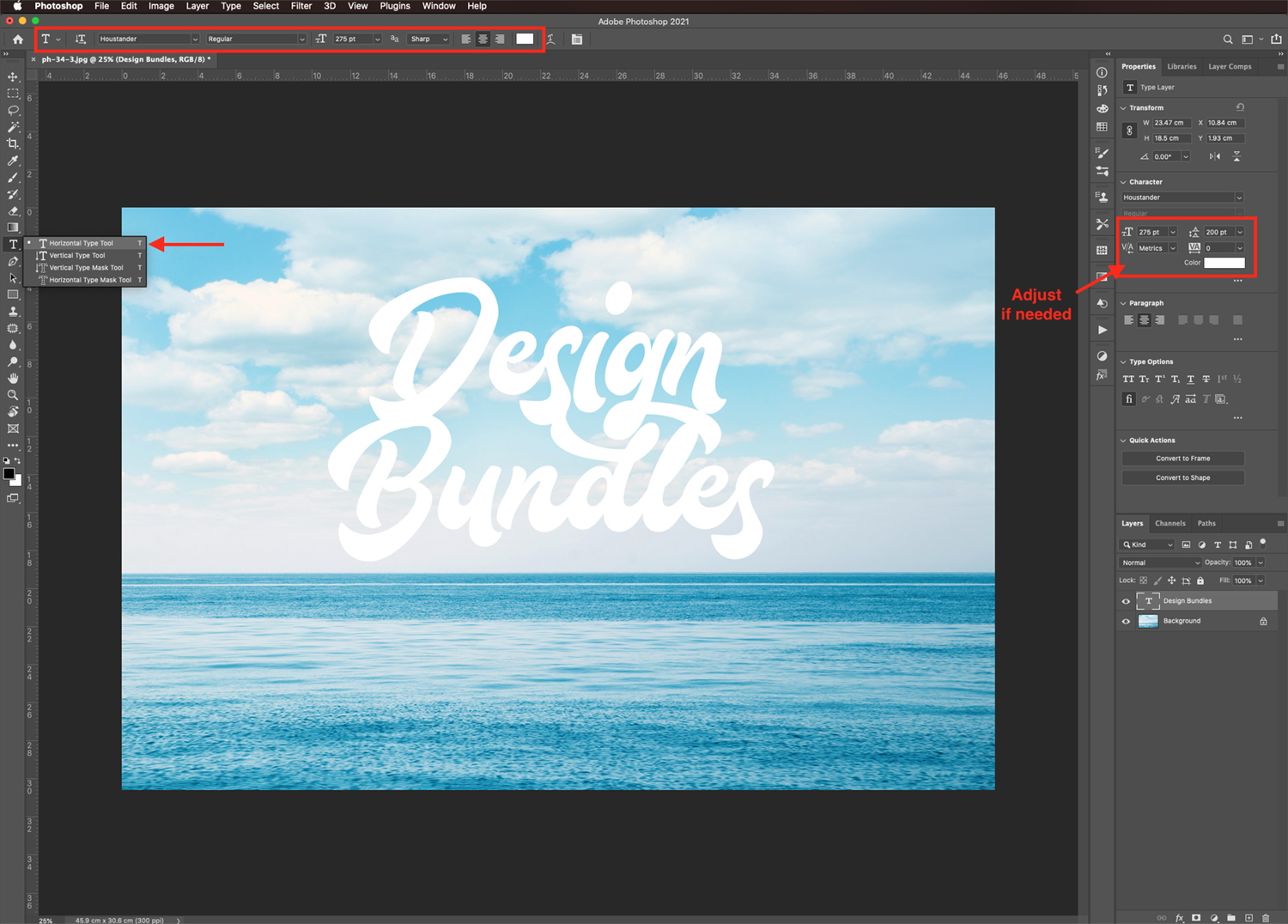This screenshot has width=1288, height=924.
Task: Open the Normal blend mode dropdown
Action: [x=1160, y=562]
